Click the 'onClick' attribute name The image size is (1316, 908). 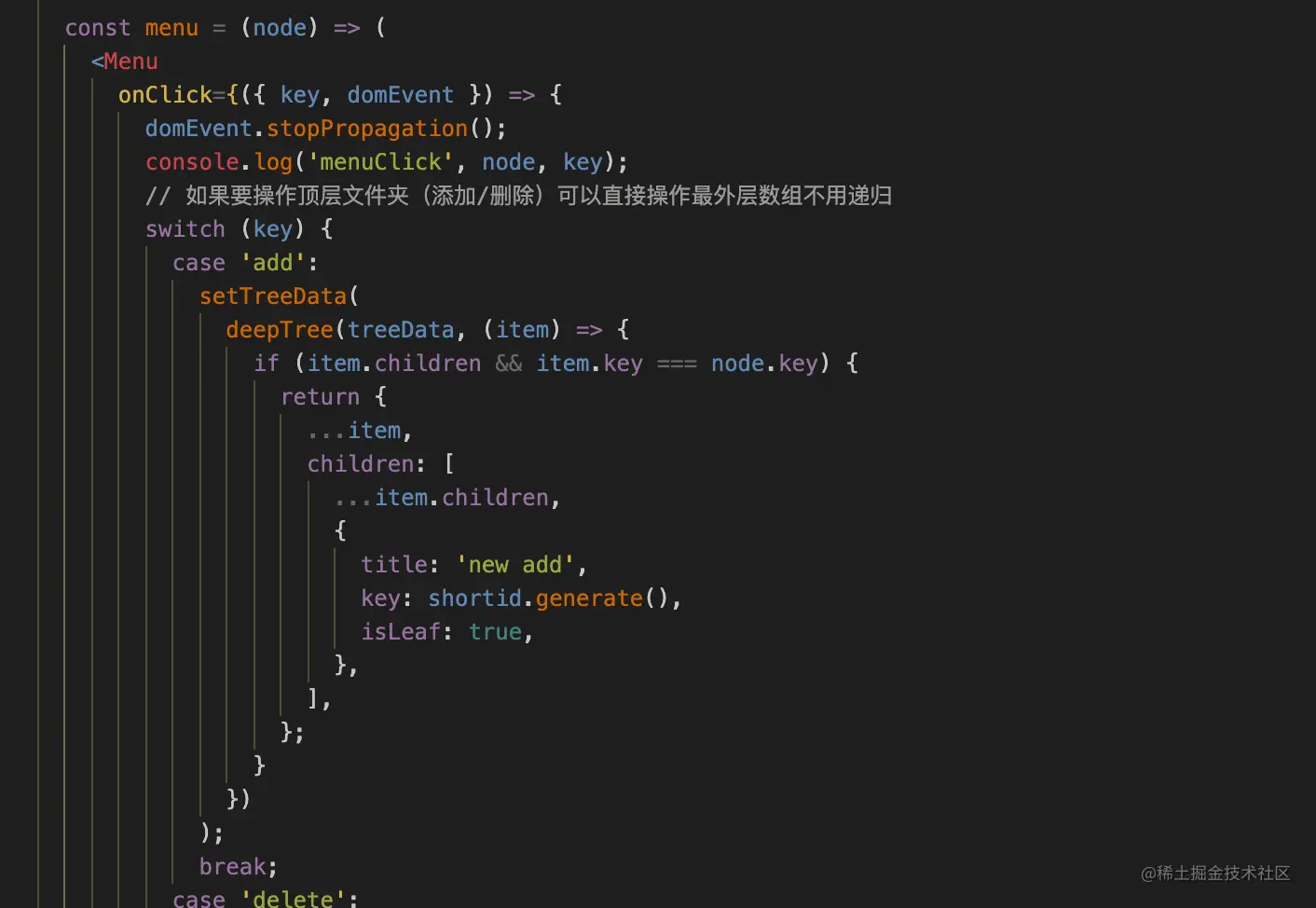pos(165,95)
